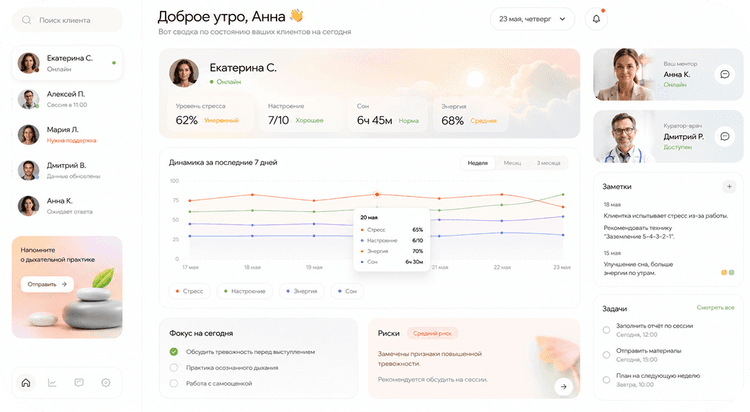The height and width of the screenshot is (412, 750).
Task: Click the Сон 6ч 45м stat card
Action: pos(387,114)
